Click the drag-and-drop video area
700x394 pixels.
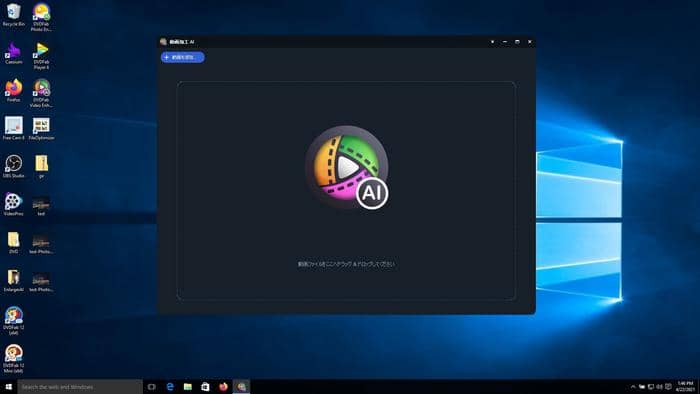pyautogui.click(x=346, y=191)
